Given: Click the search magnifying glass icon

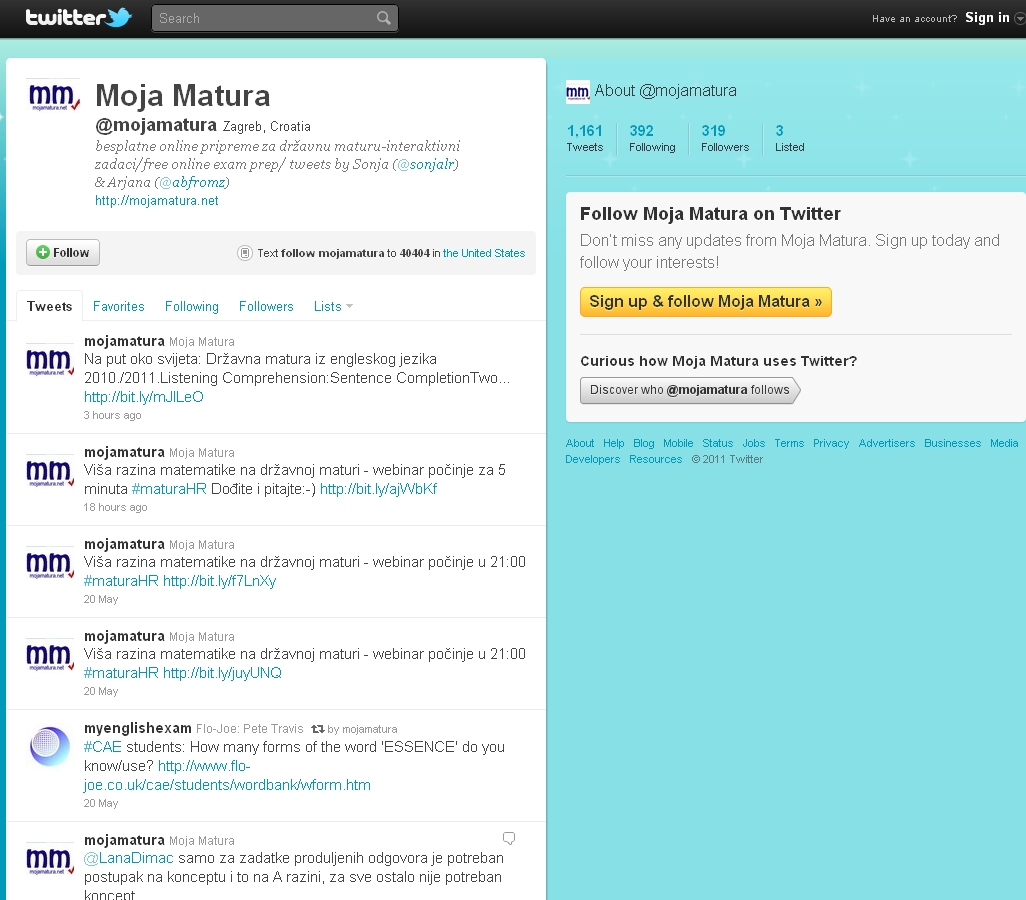Looking at the screenshot, I should click(384, 18).
